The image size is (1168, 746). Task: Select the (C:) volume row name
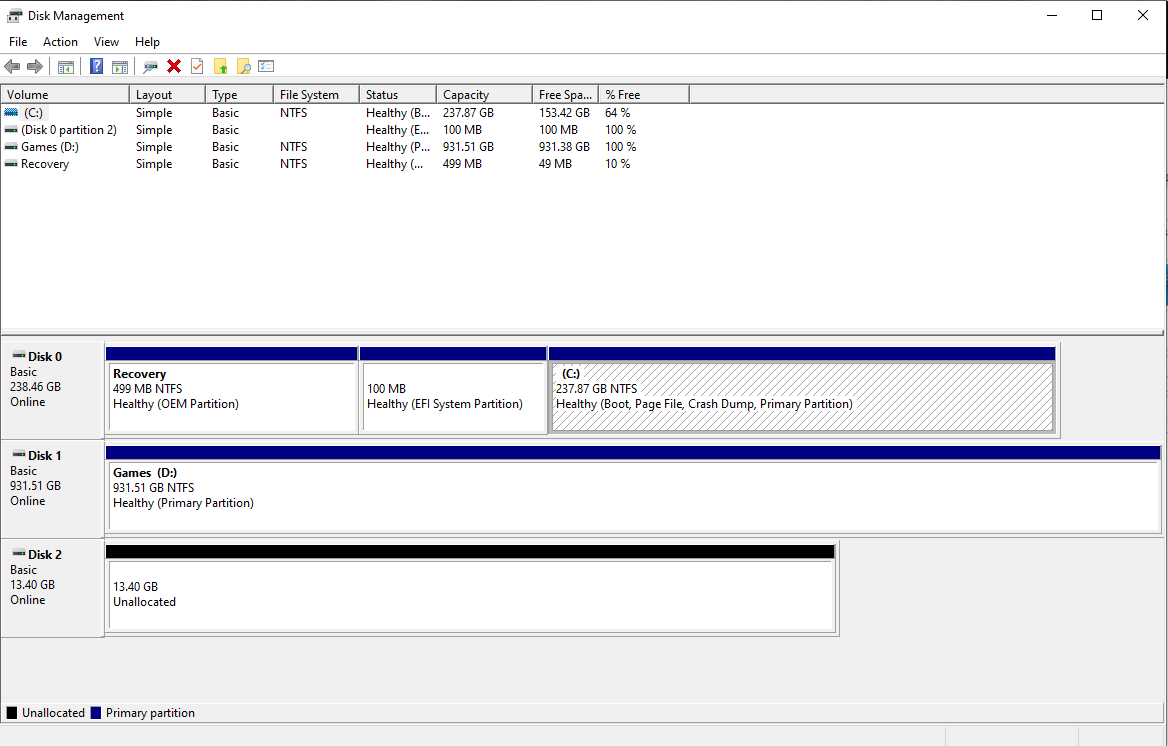[34, 113]
